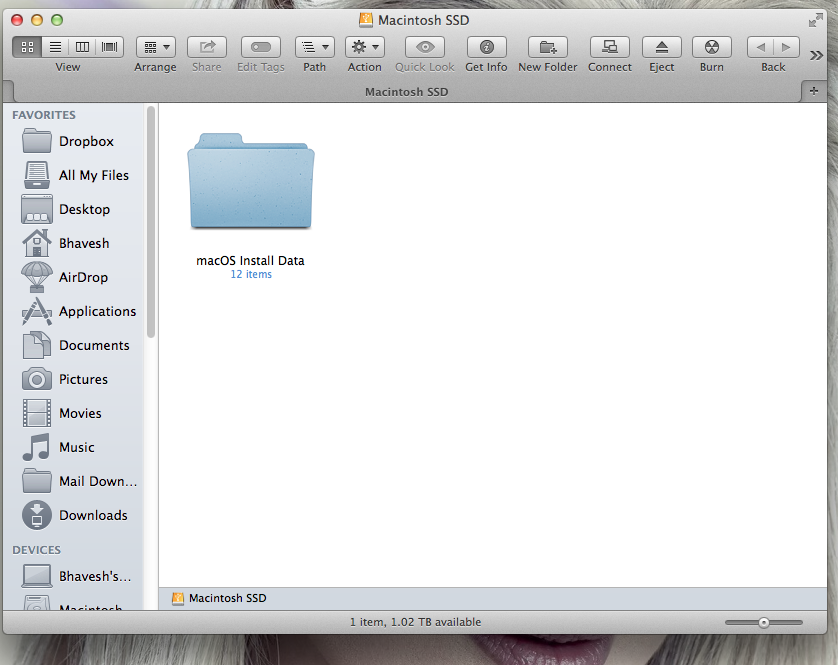Click the Burn disc icon
Screen dimensions: 838x665
pos(712,47)
